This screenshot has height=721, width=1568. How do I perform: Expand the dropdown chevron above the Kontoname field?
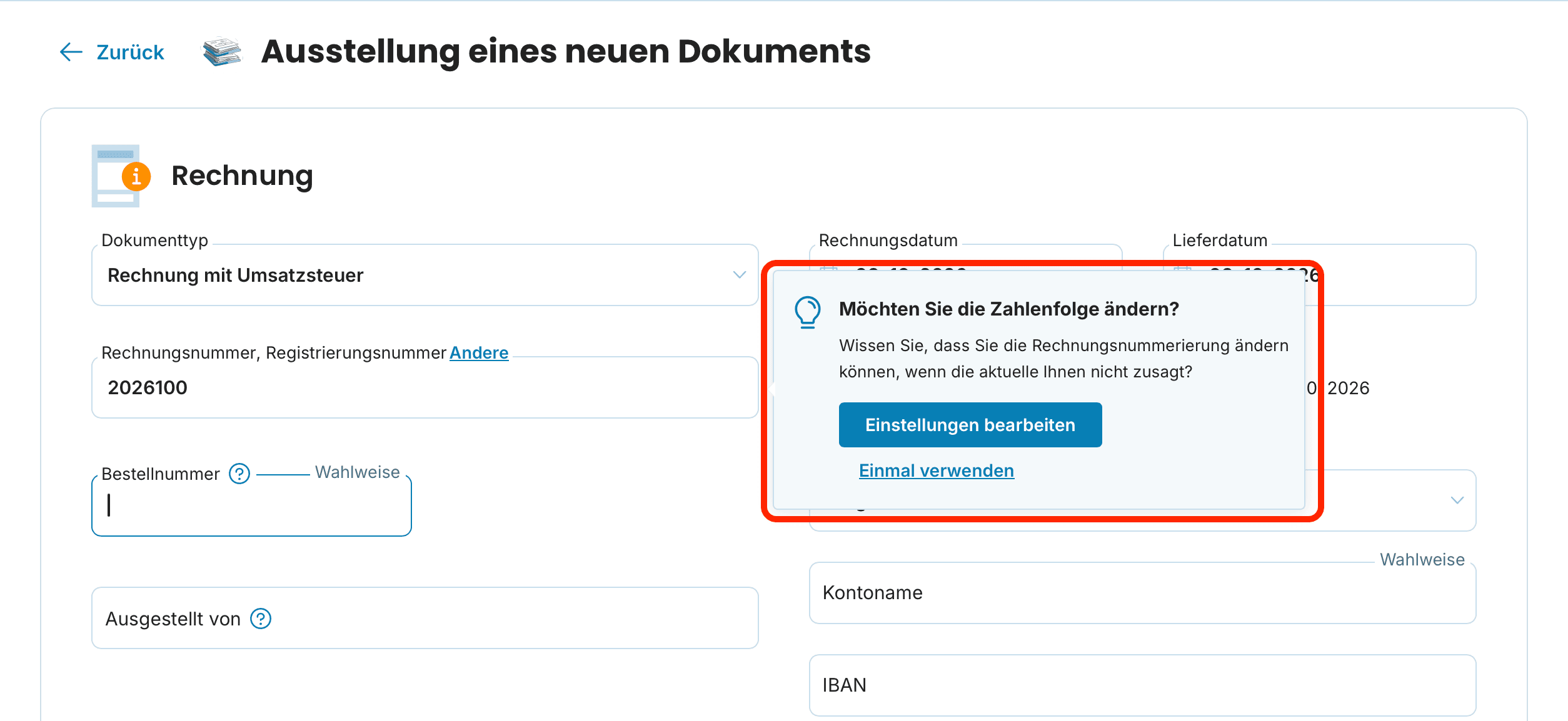1457,500
